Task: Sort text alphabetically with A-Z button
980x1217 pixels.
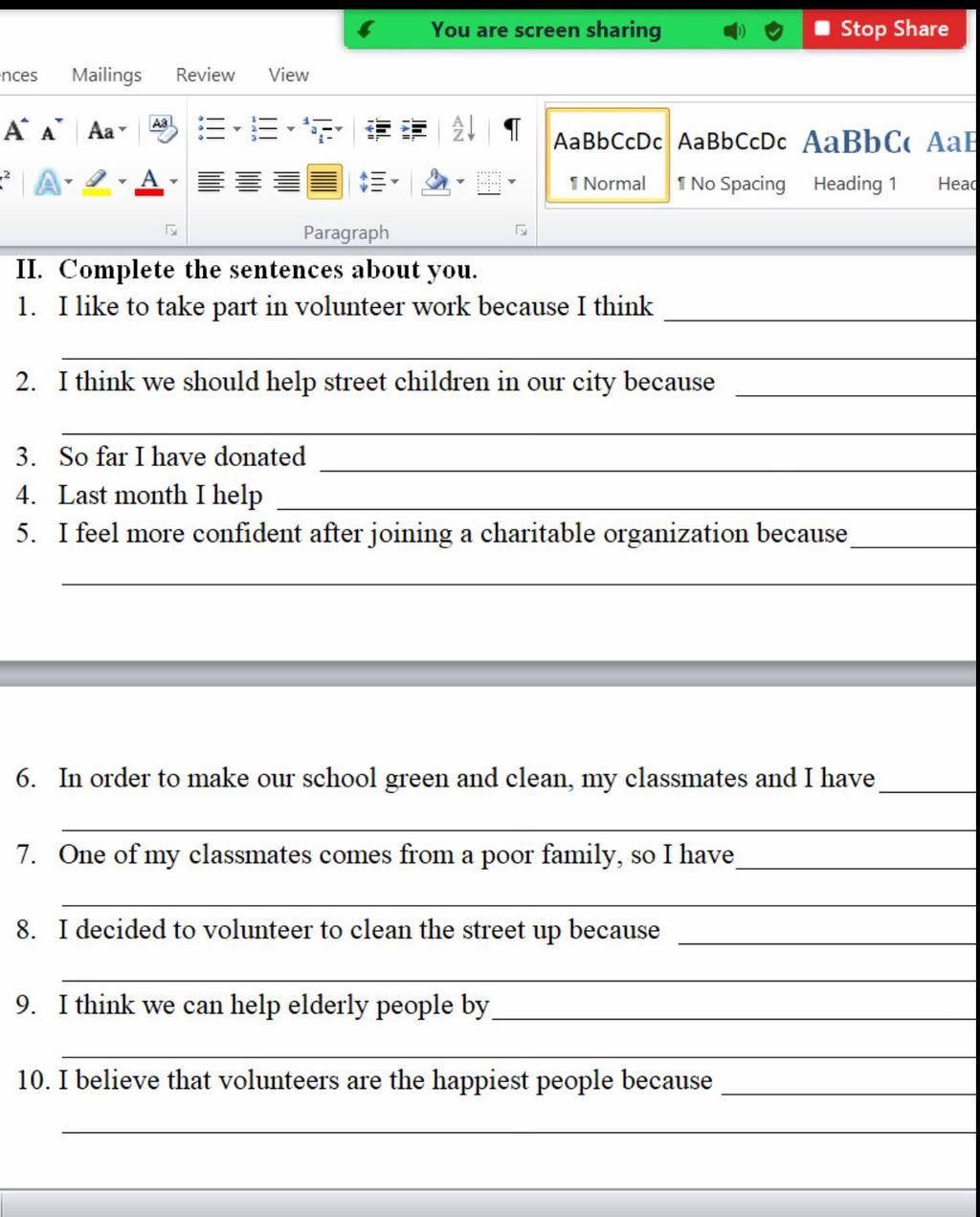Action: (463, 128)
